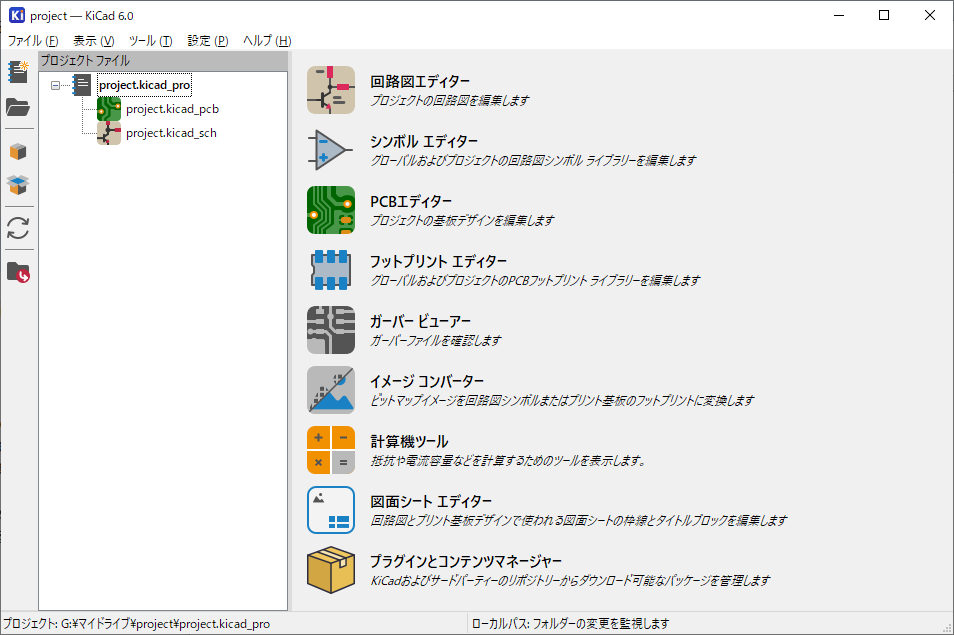The width and height of the screenshot is (954, 635).
Task: Launch the 計算機ツール calculator
Action: [331, 450]
